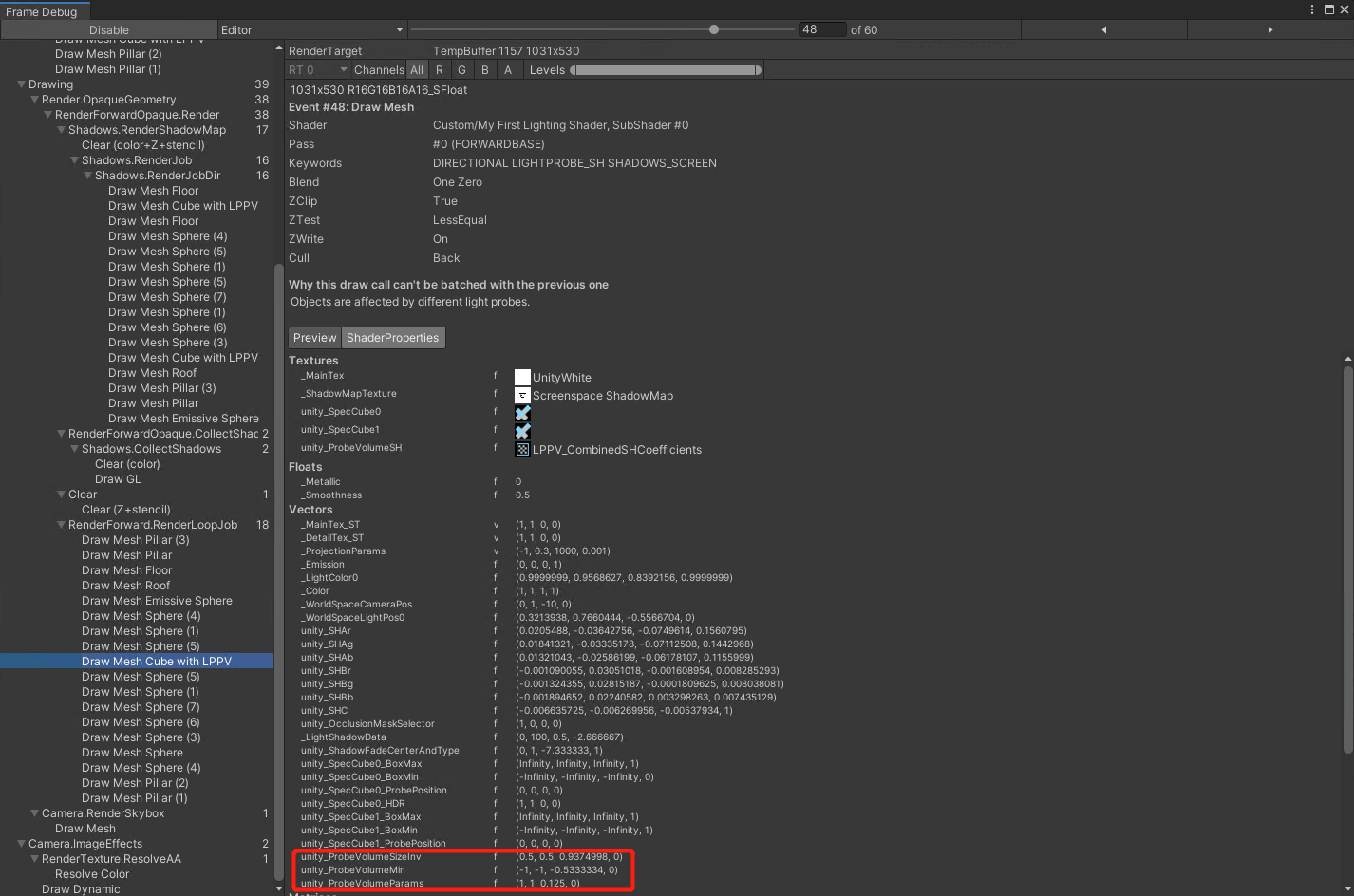The image size is (1354, 896).
Task: Click the Screenspace ShadowMap texture thumbnail
Action: 522,396
